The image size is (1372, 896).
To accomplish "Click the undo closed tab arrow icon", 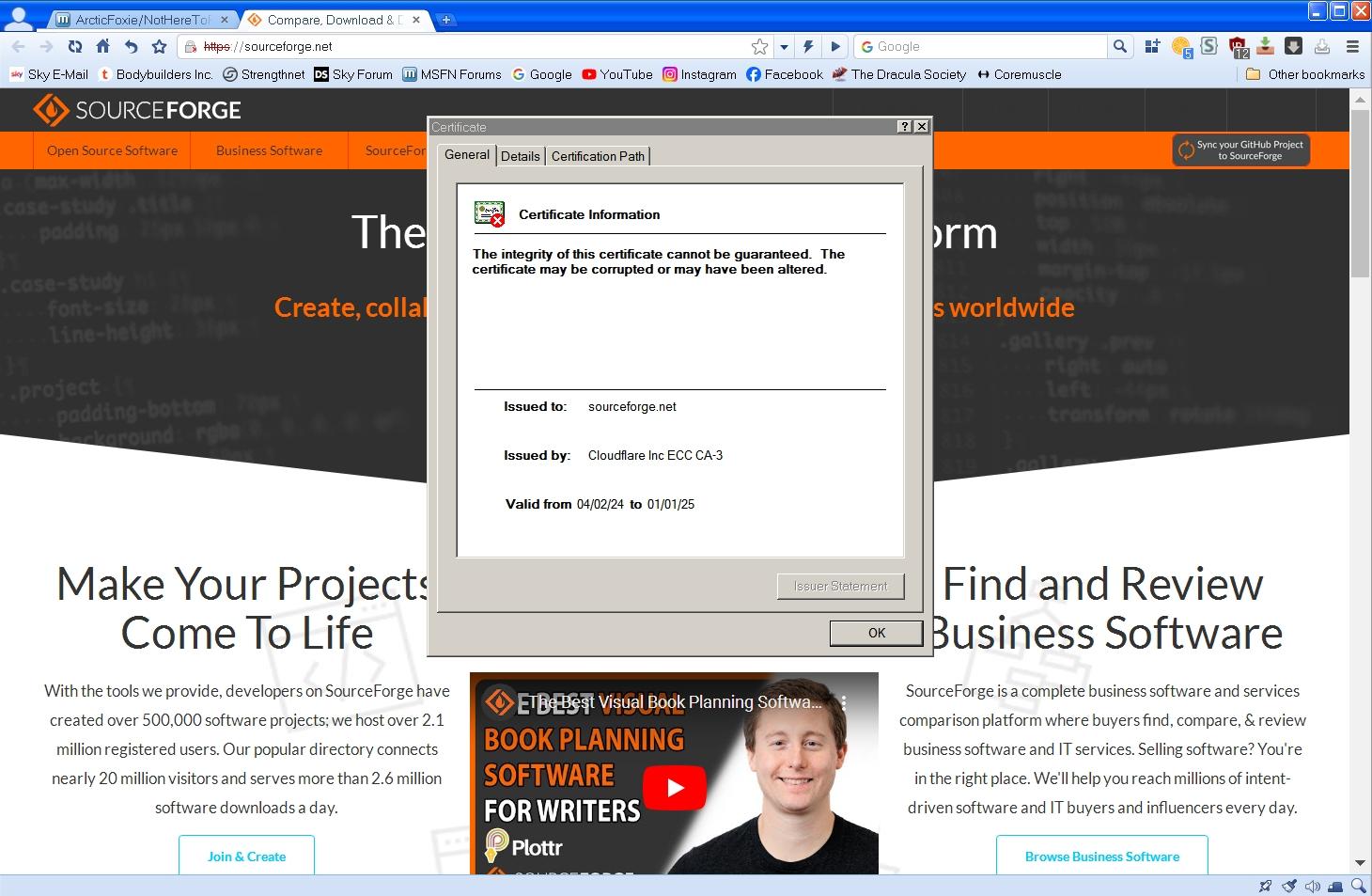I will coord(132,46).
